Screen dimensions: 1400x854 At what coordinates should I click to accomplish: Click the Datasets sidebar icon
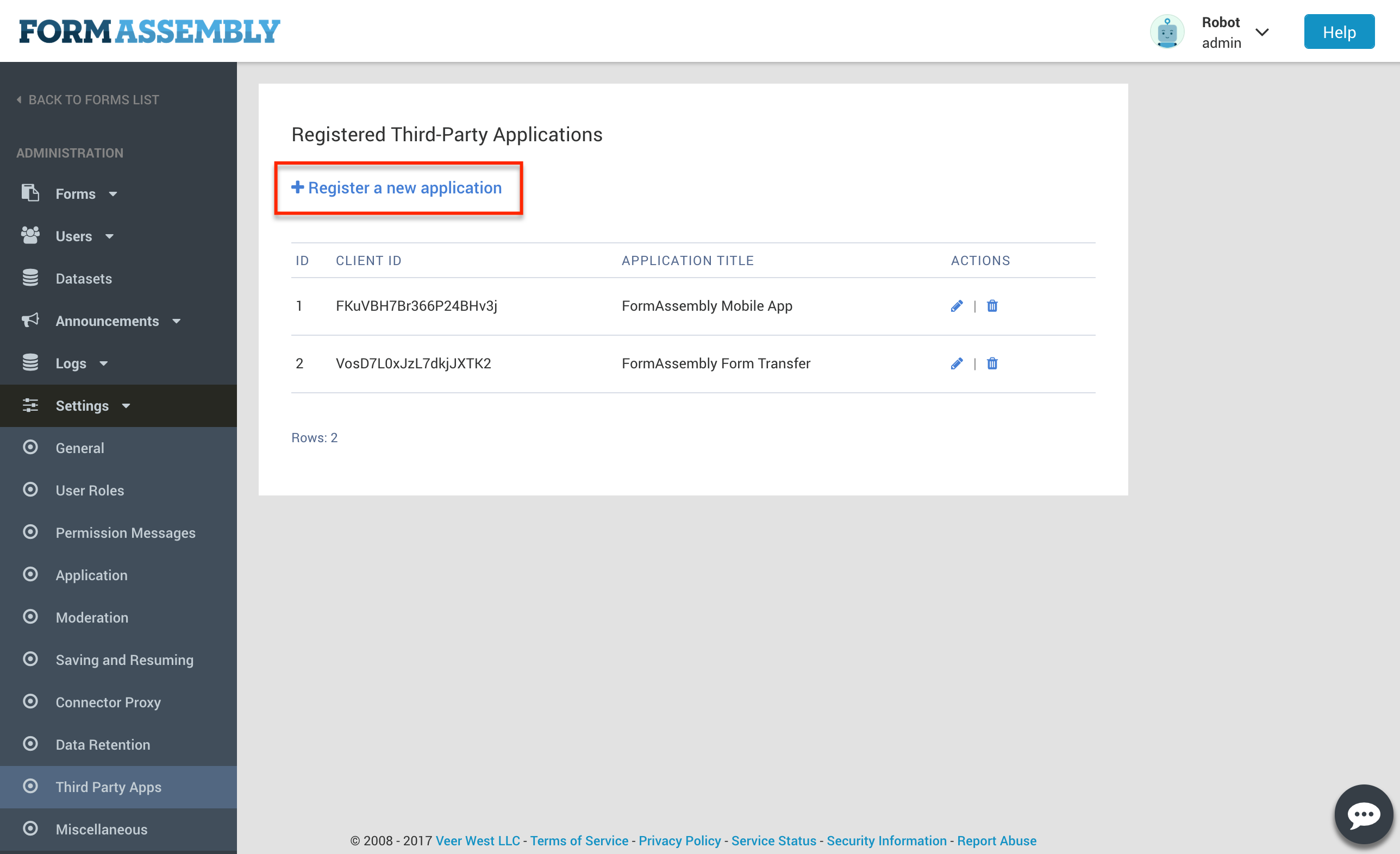[30, 278]
